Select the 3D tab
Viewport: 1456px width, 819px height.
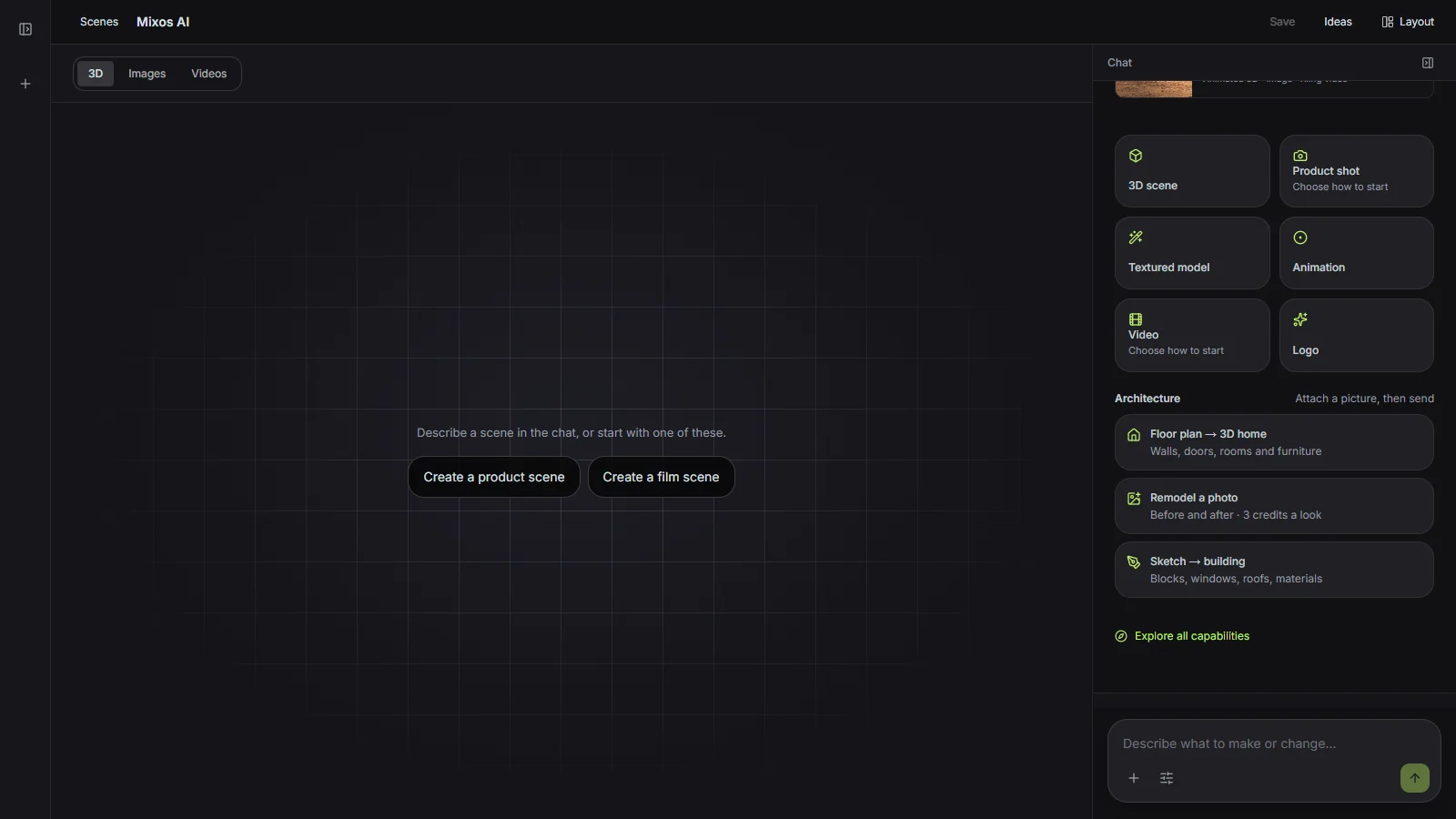coord(96,74)
